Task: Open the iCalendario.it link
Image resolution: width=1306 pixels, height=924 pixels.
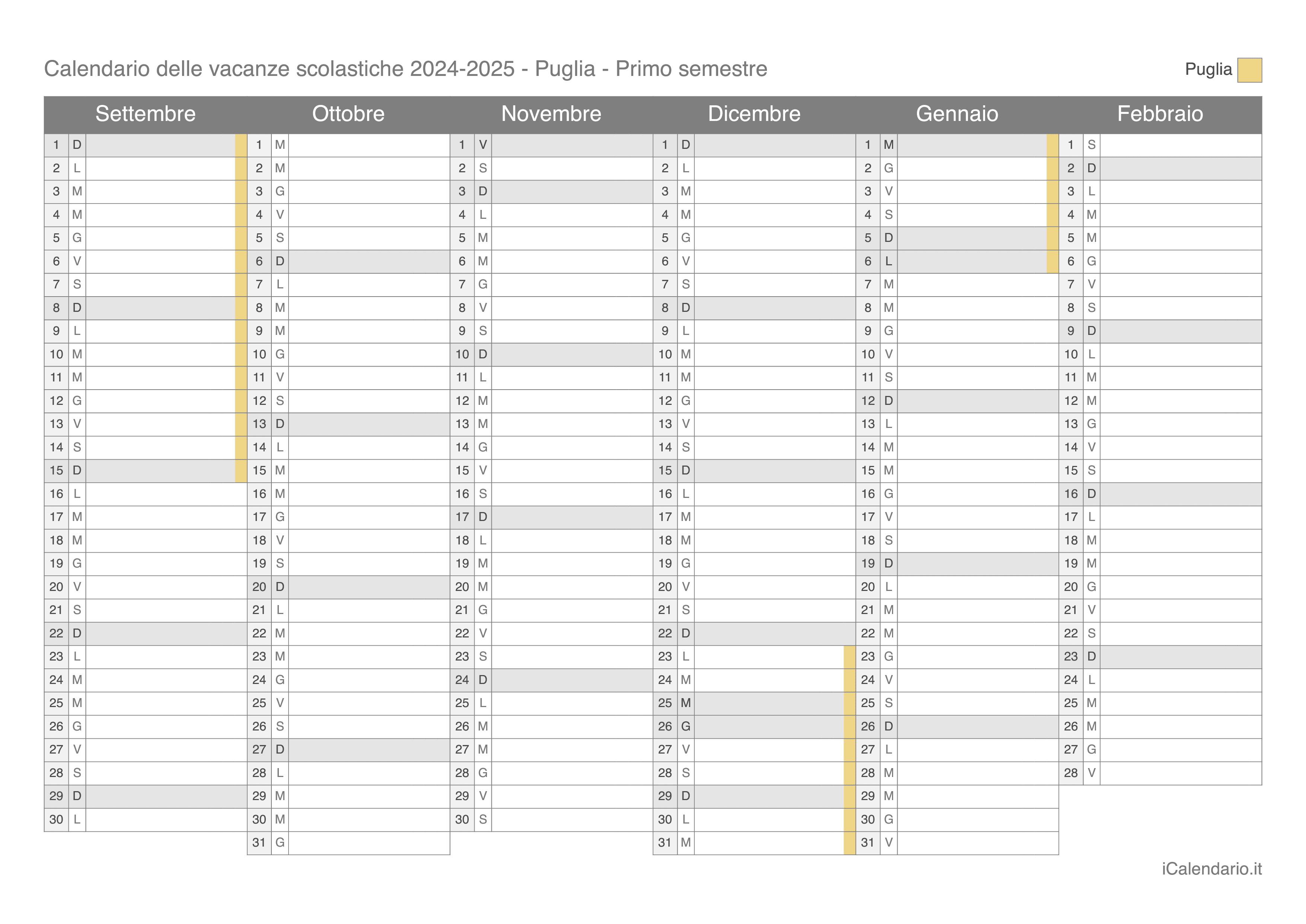Action: coord(1211,869)
